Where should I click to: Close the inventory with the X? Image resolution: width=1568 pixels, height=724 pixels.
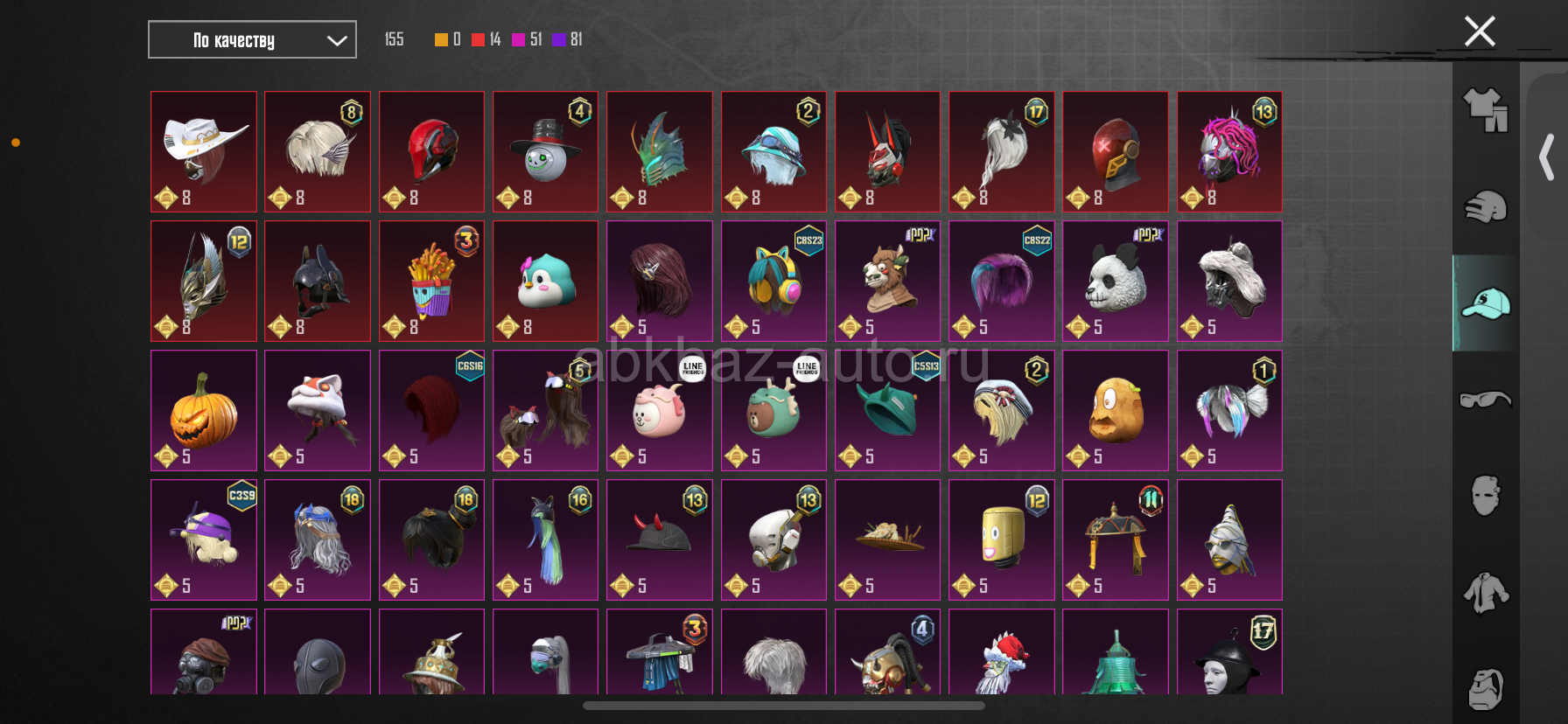[1480, 31]
